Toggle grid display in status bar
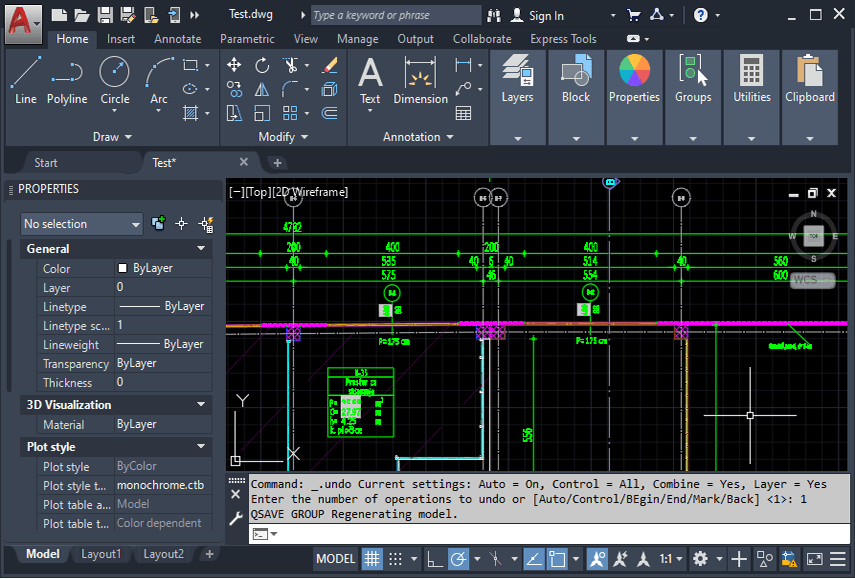 tap(370, 558)
